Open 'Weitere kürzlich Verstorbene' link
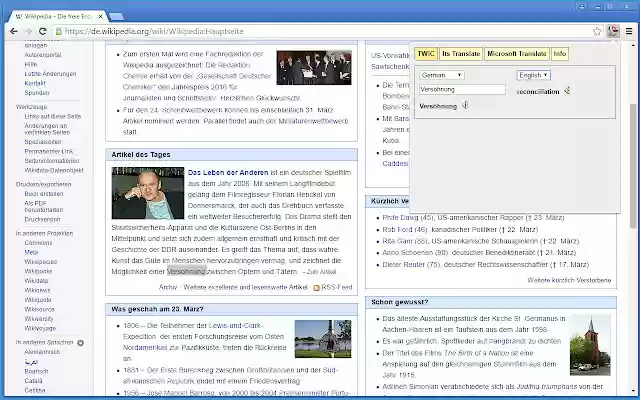 tap(569, 280)
